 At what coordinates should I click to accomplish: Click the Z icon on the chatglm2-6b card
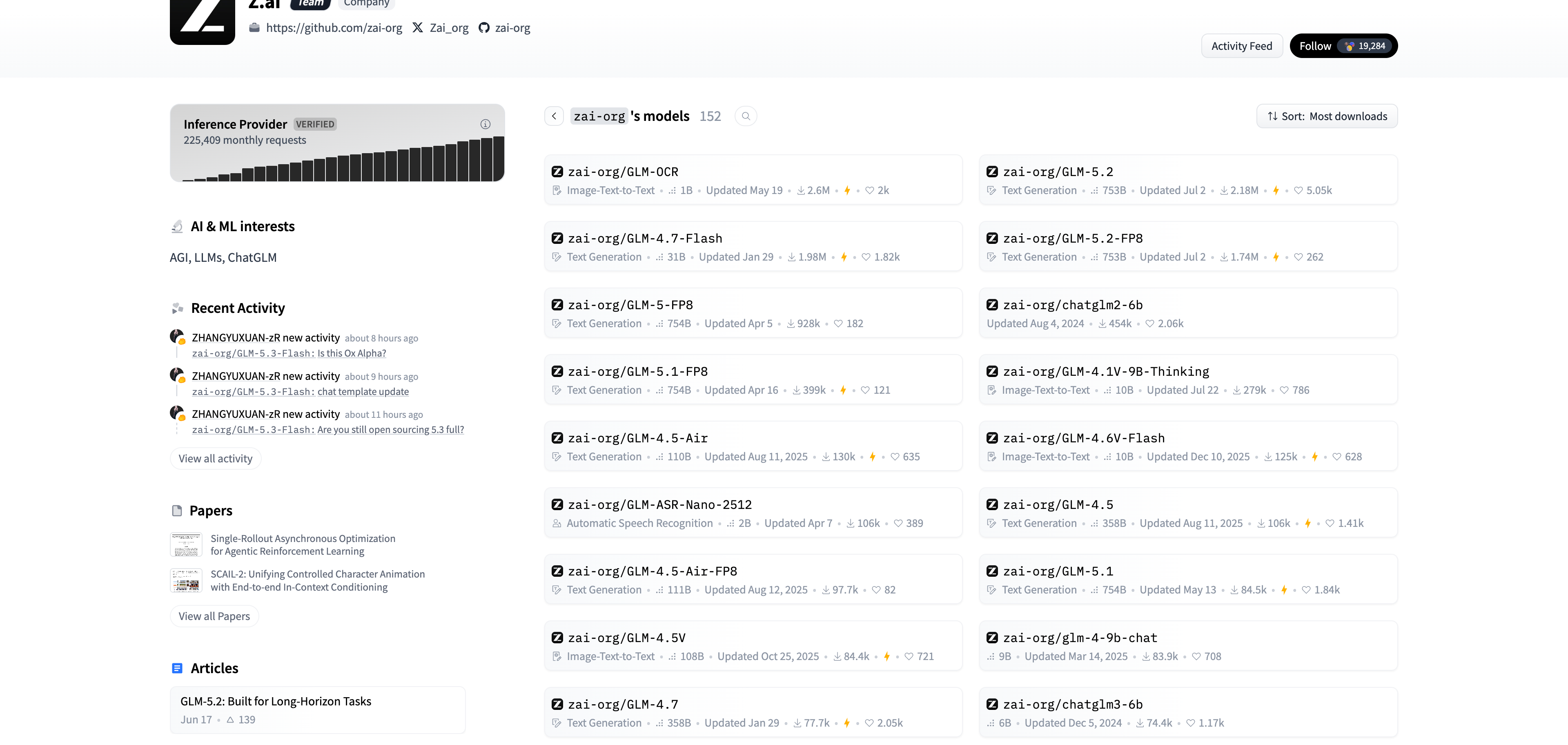(992, 305)
